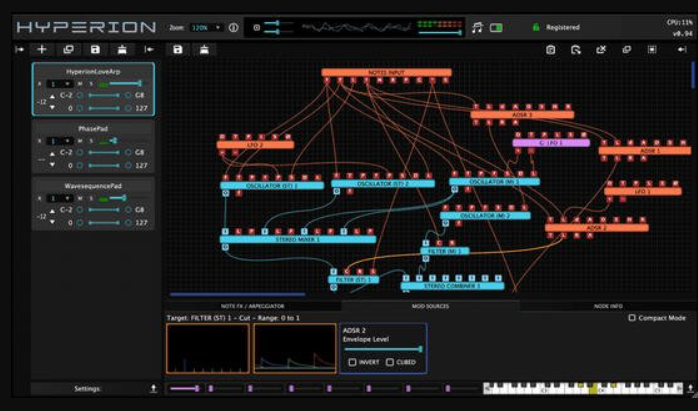Viewport: 698px width, 411px height.
Task: Solo the HyperionLoveArp layer with S
Action: tap(91, 84)
